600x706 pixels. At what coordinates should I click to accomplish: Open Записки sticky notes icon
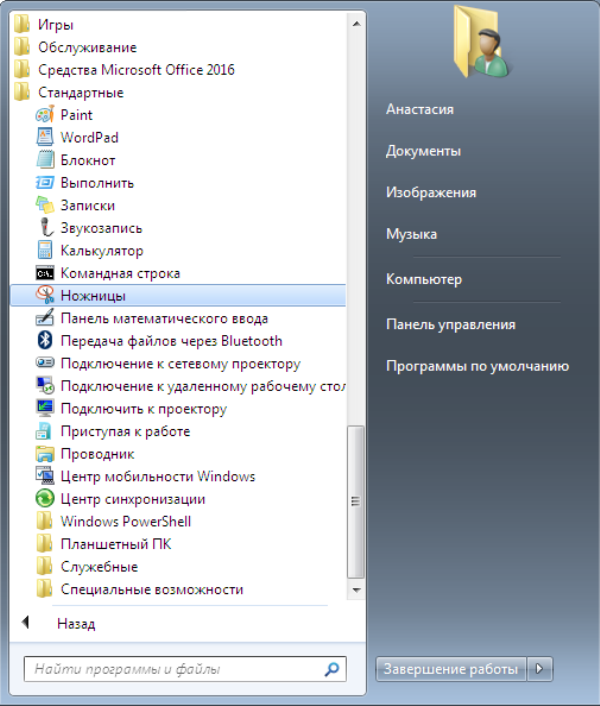(45, 205)
